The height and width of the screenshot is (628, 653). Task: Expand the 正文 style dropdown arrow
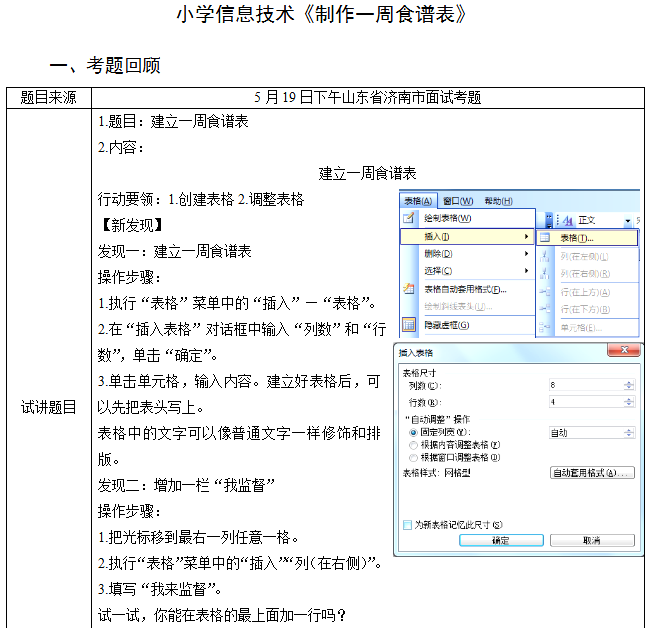click(629, 220)
